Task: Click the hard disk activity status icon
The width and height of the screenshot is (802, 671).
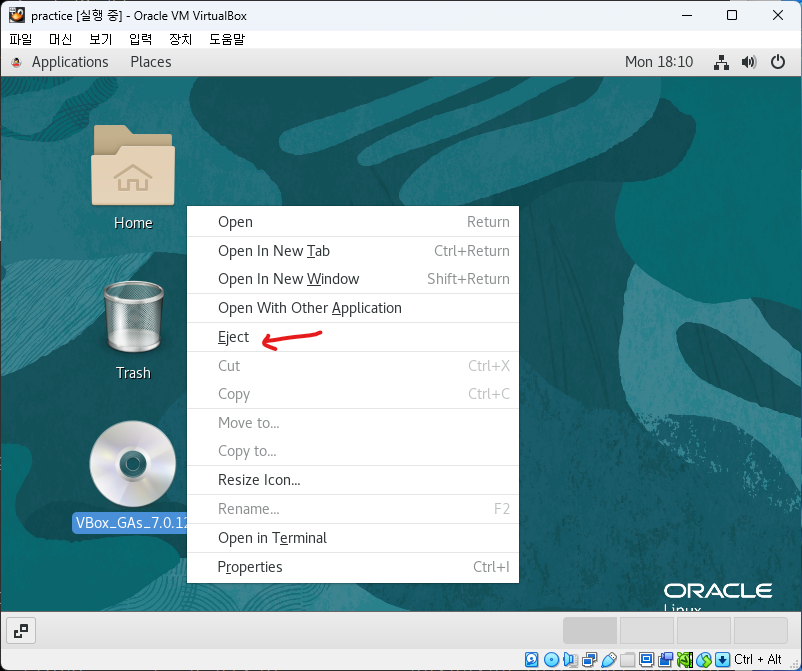Action: 532,660
